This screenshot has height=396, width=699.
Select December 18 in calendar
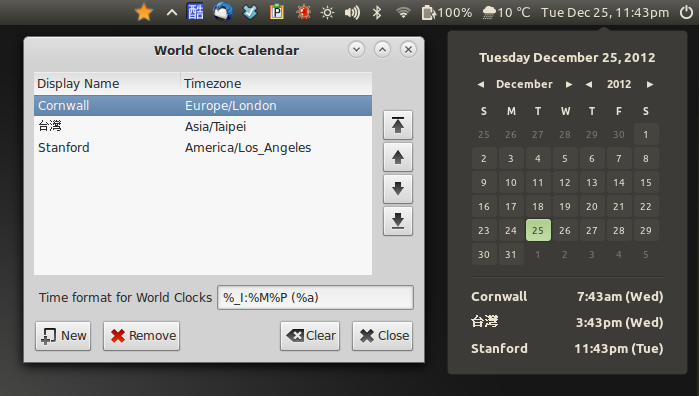(x=538, y=206)
